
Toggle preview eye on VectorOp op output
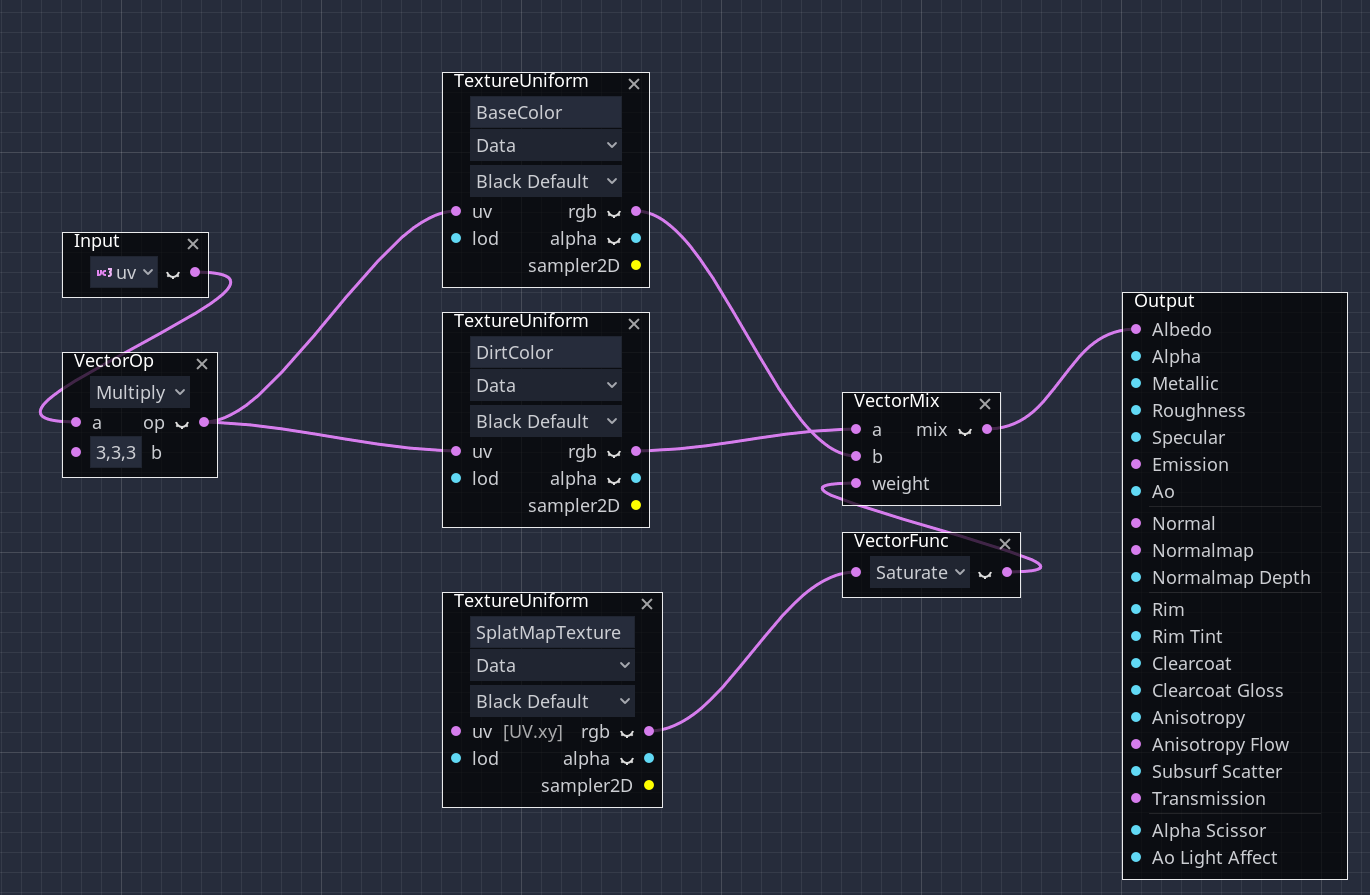coord(182,424)
